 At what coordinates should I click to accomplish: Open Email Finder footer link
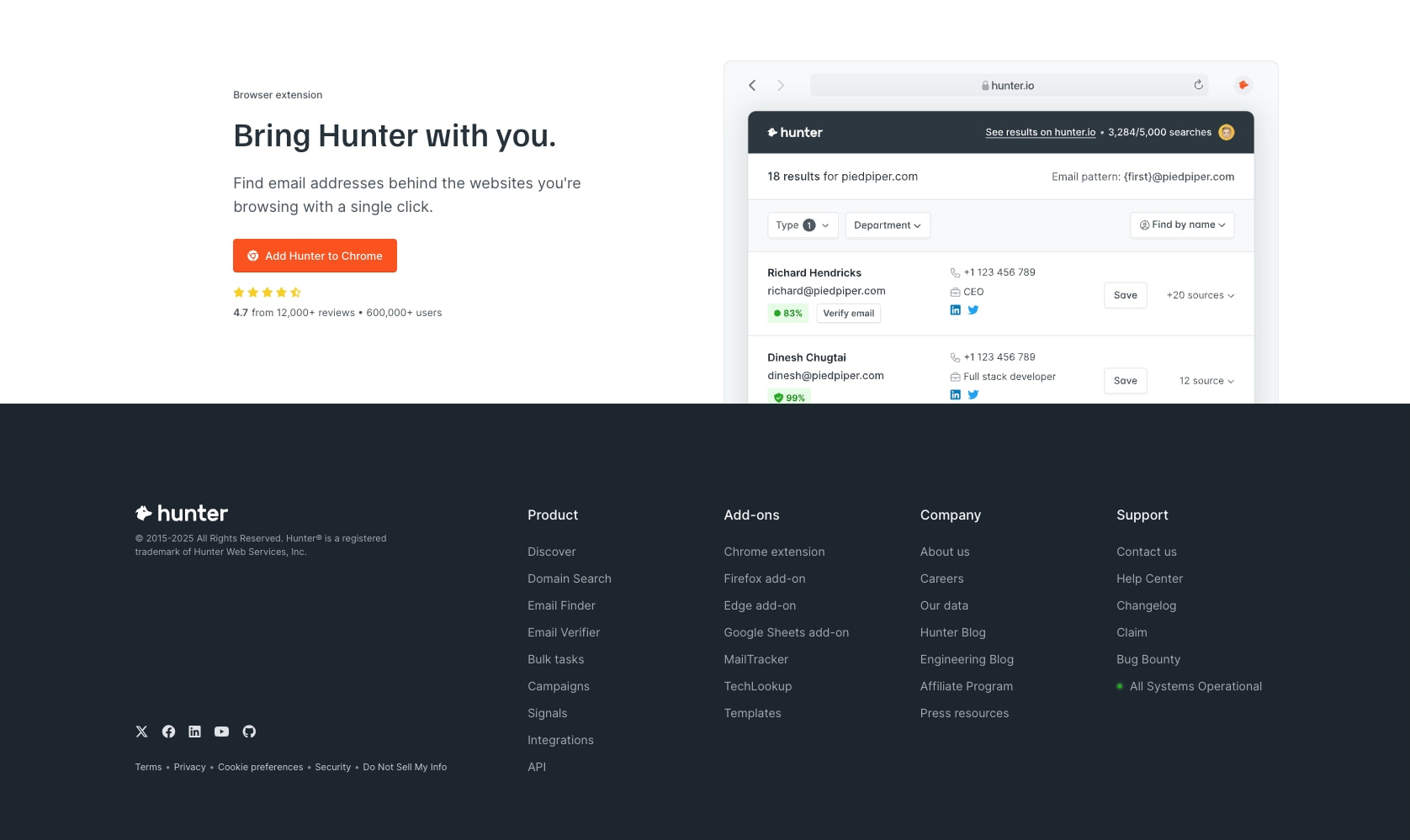[561, 605]
